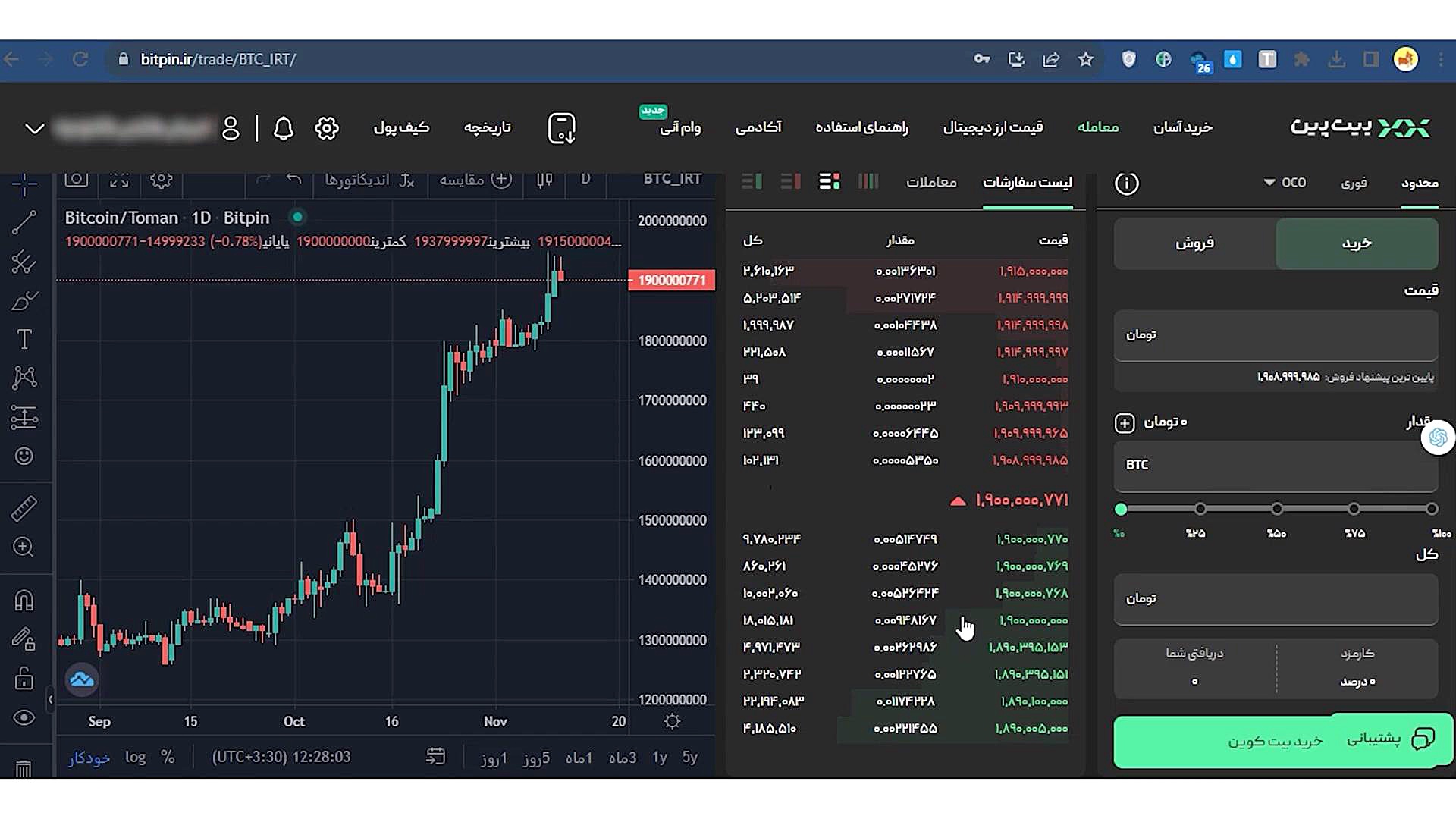Select the pitchfork/fib drawing tool
Viewport: 1456px width, 819px height.
pos(24,262)
